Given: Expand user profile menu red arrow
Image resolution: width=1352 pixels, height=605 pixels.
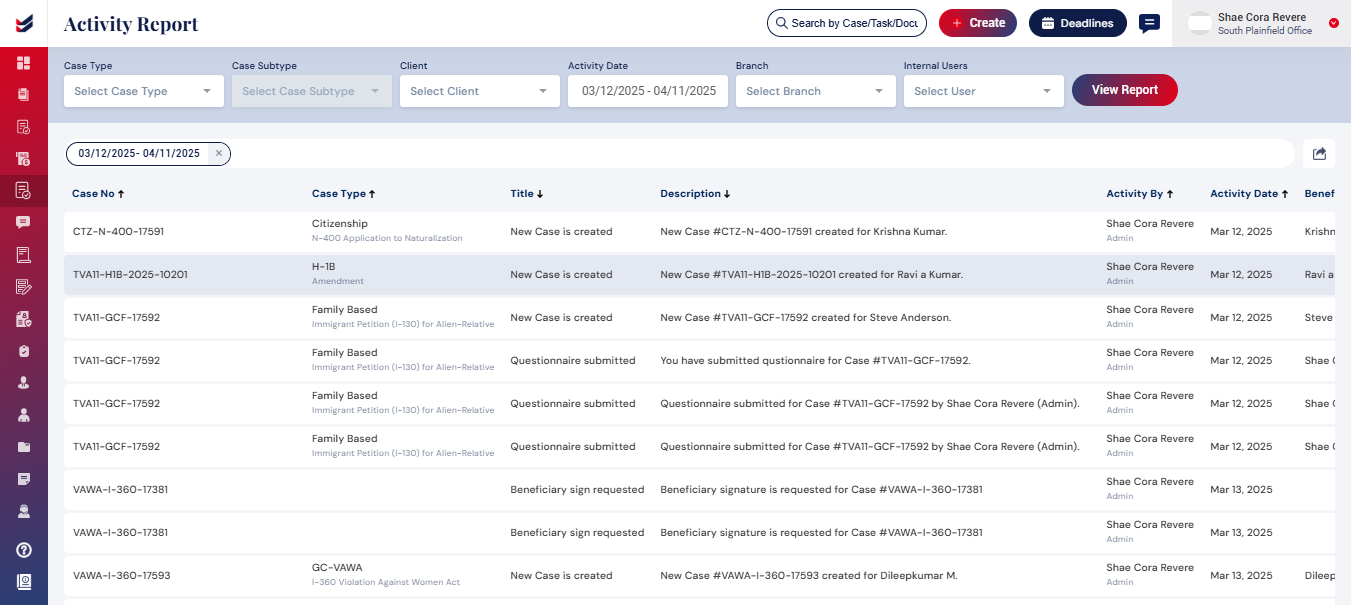Looking at the screenshot, I should (x=1334, y=23).
